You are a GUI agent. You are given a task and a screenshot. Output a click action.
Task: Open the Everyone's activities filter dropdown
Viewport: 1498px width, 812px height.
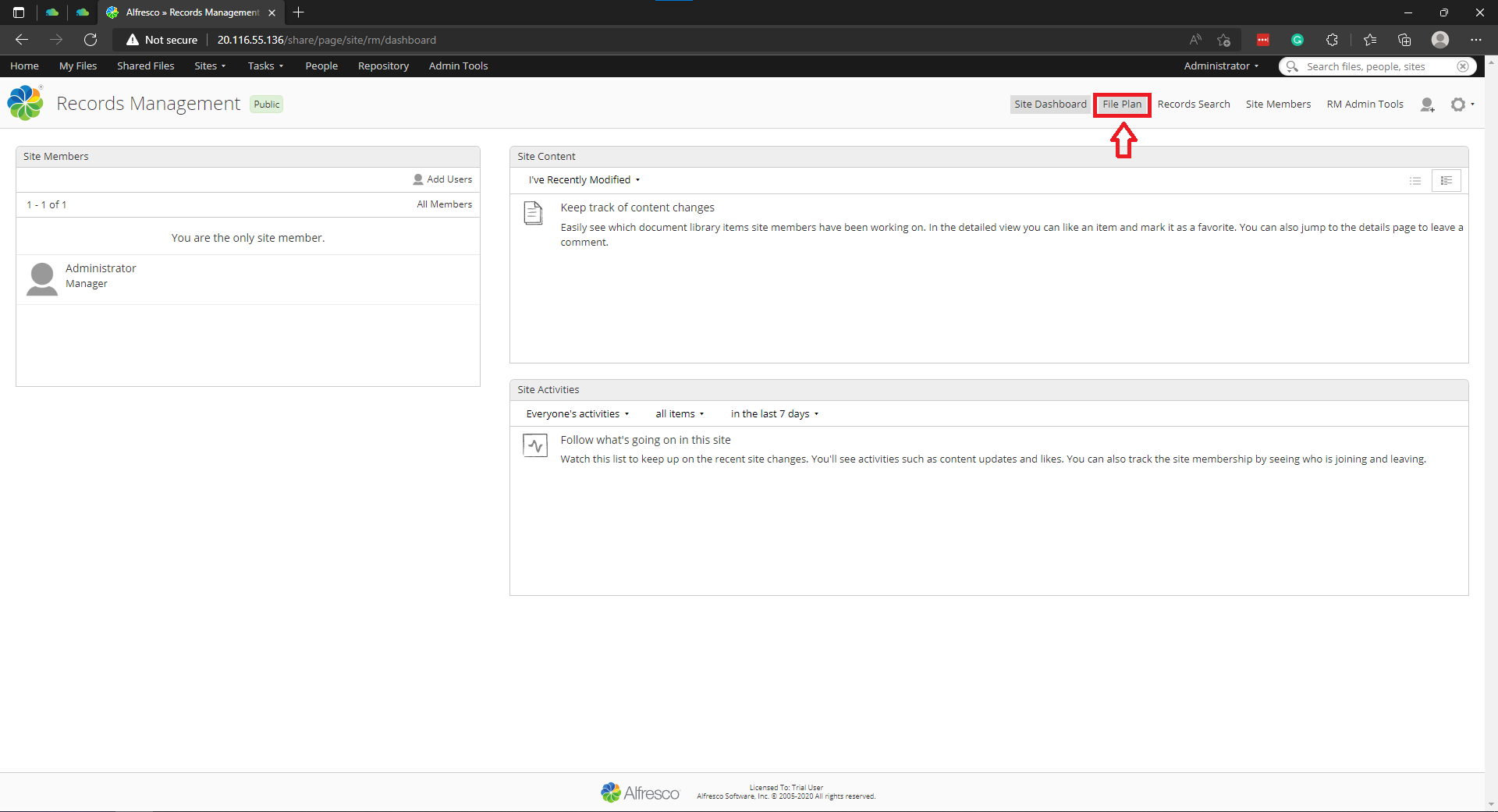pyautogui.click(x=577, y=414)
